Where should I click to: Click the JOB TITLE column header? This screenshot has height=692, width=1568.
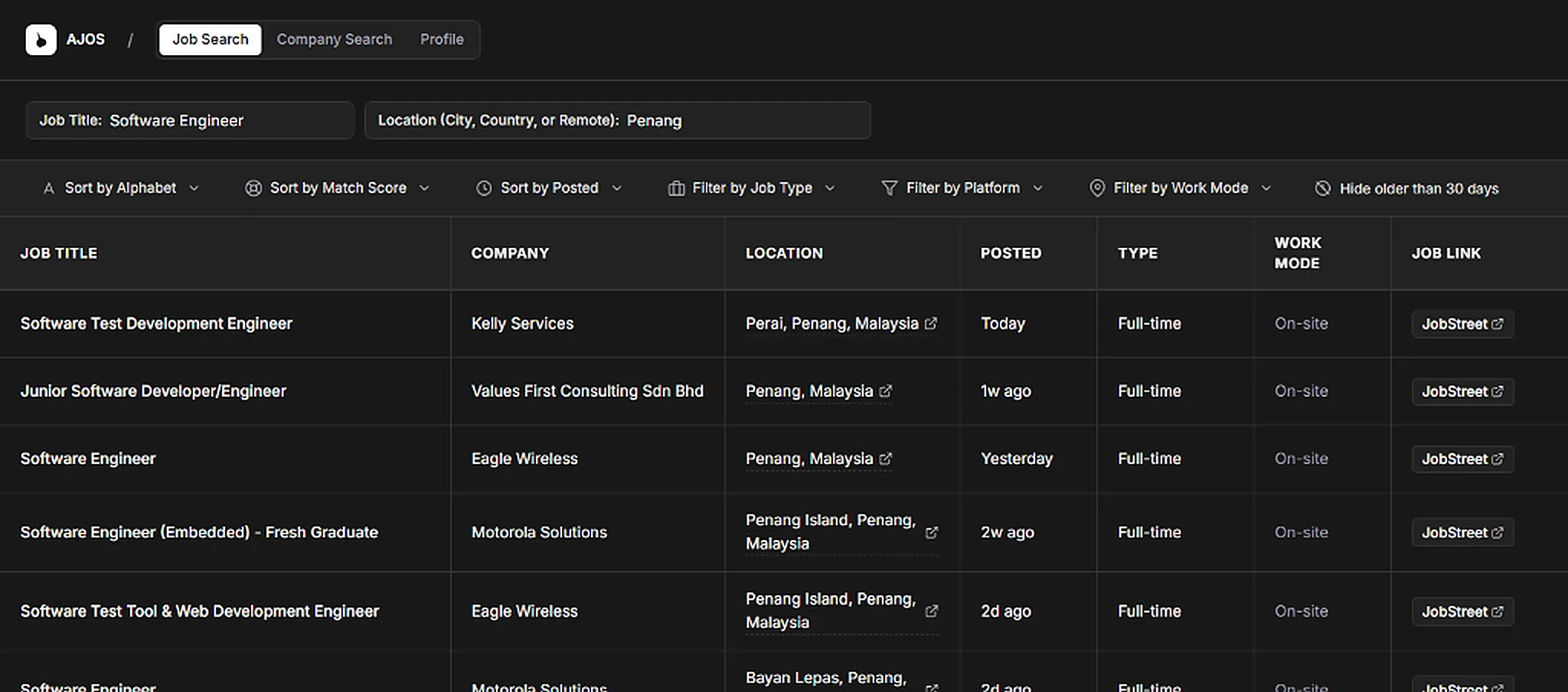click(59, 253)
